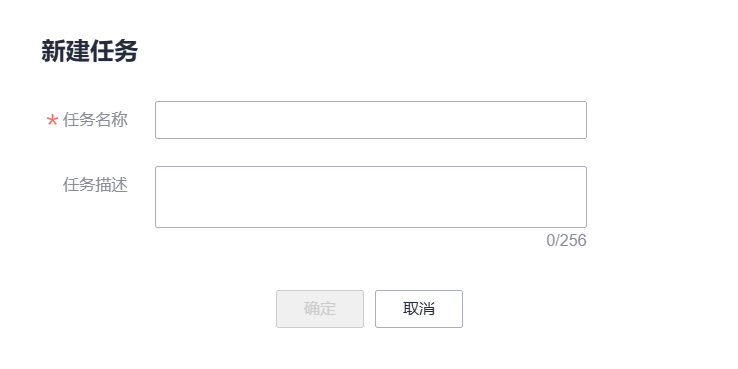Screen dimensions: 738x369
Task: Activate the required name field
Action: [x=371, y=120]
